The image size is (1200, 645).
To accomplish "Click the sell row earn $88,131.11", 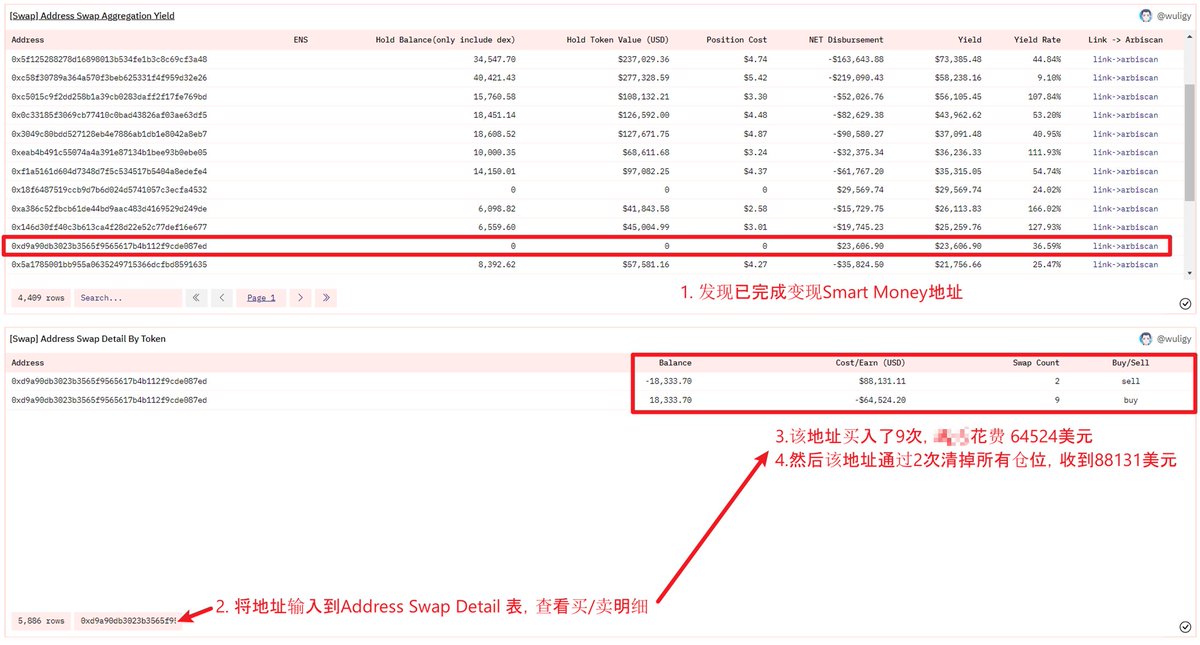I will 882,382.
